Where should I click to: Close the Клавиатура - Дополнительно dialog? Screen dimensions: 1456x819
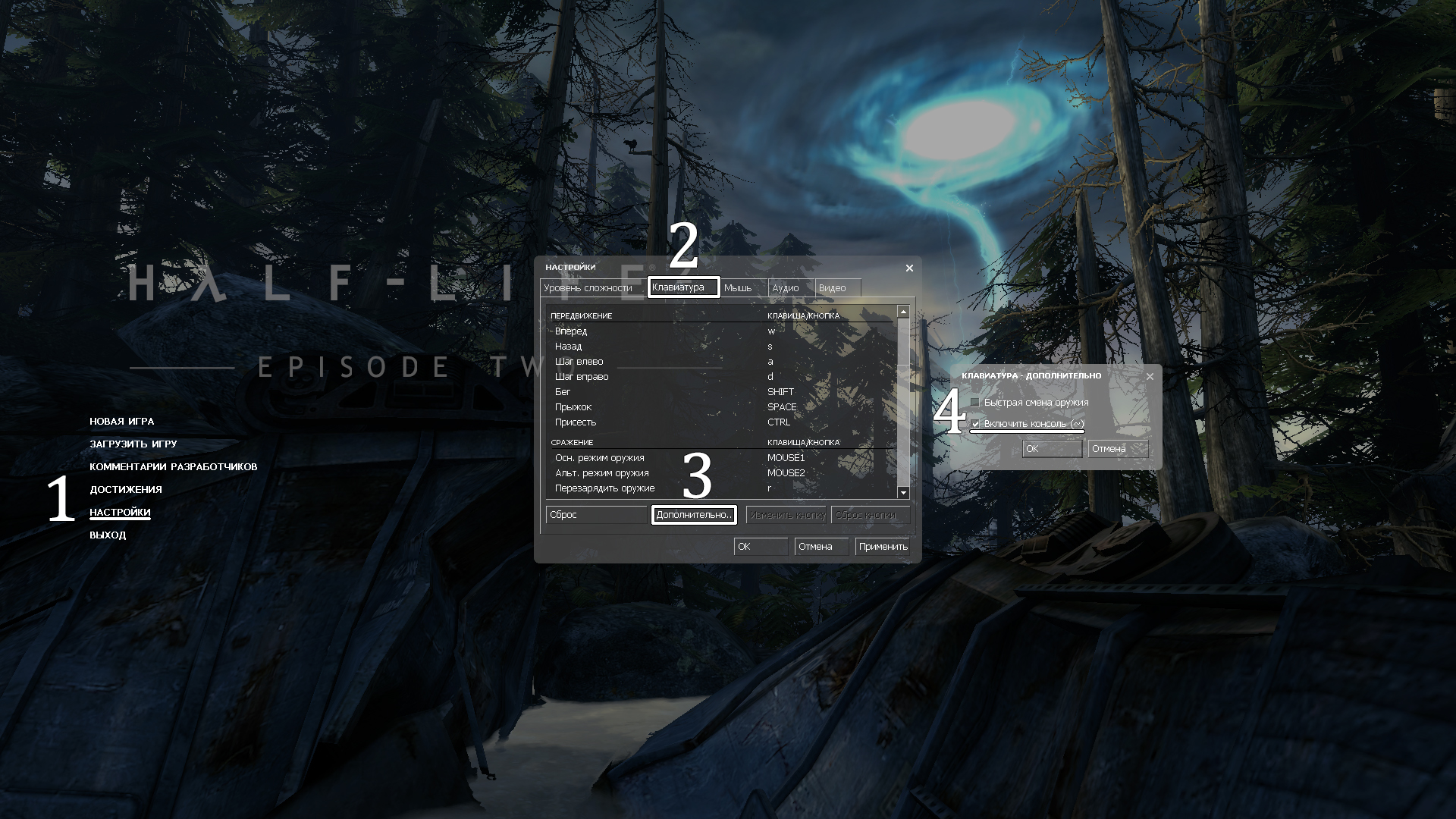[1150, 376]
